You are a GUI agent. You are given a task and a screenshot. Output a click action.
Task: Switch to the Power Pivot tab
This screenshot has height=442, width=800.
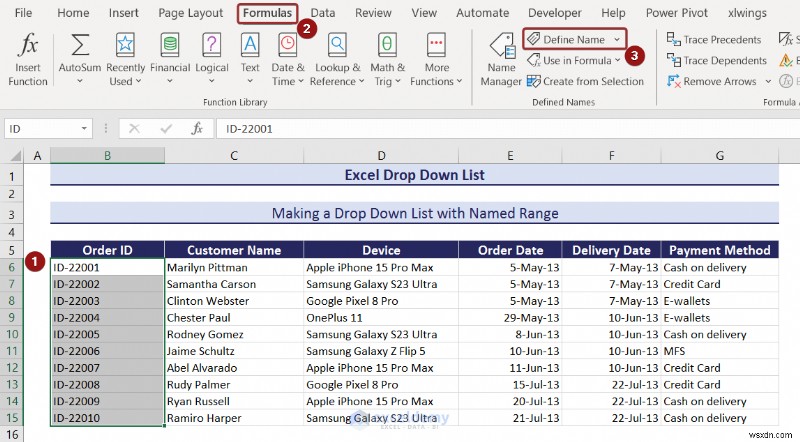pos(677,13)
